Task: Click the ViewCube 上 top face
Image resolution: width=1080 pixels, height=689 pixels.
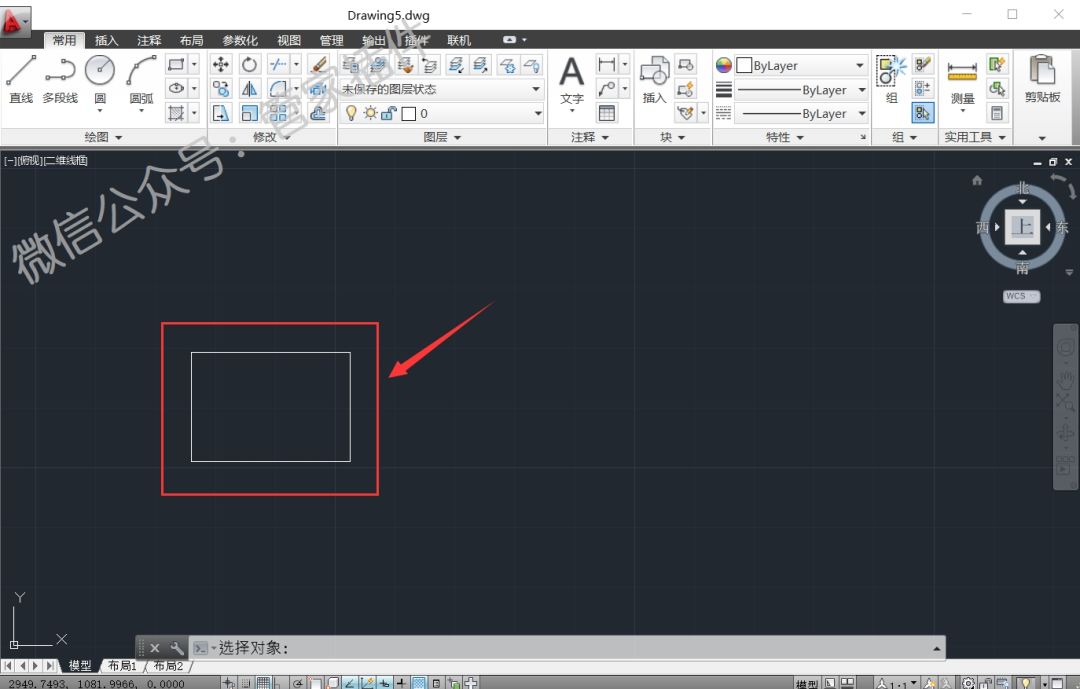Action: 1022,227
